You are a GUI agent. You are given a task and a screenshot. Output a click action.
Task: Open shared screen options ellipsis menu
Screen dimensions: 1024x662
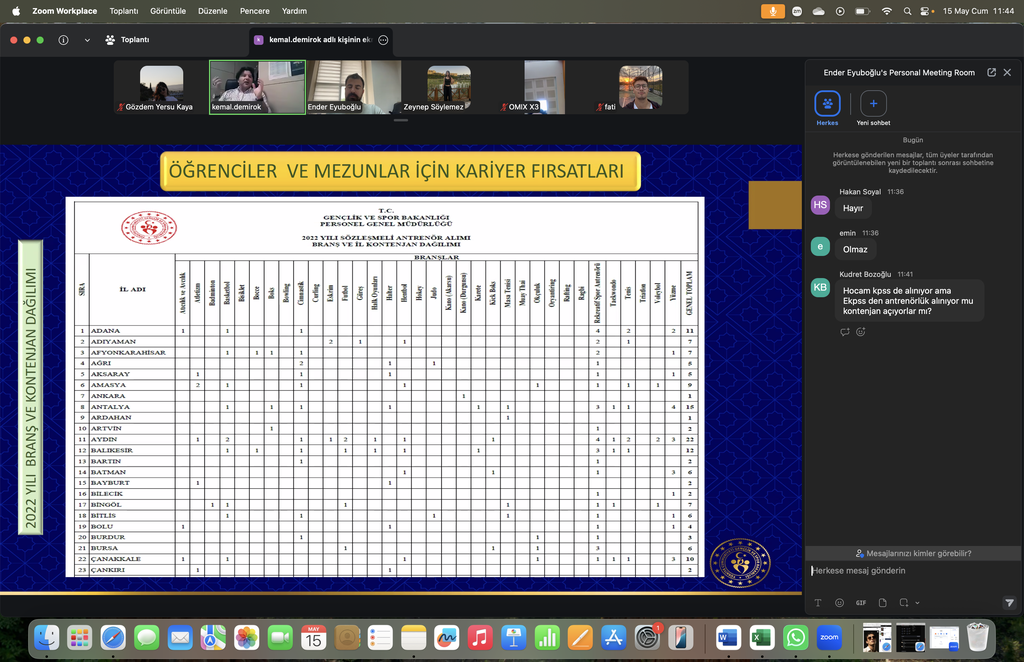coord(383,40)
